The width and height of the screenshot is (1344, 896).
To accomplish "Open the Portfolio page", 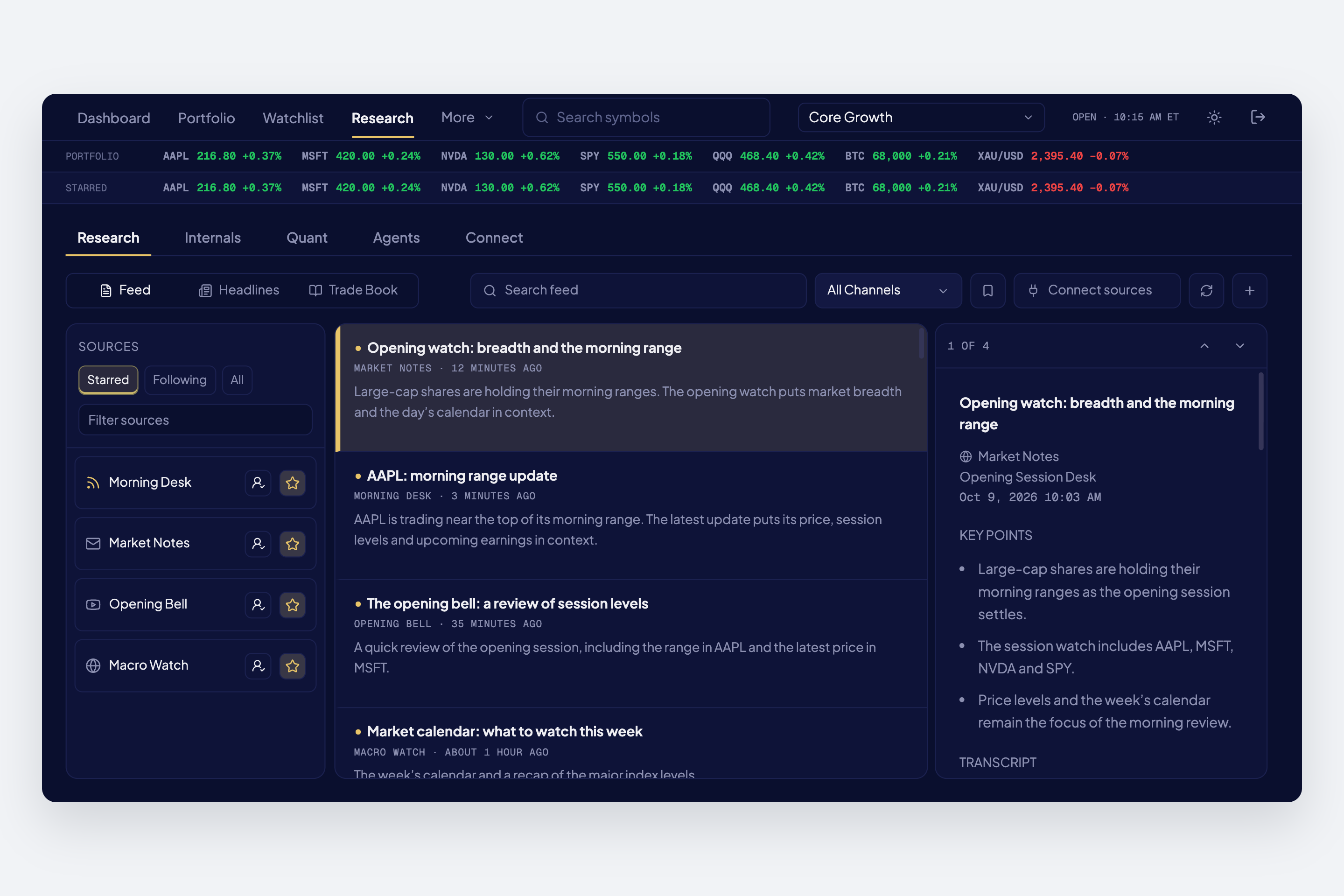I will coord(206,118).
